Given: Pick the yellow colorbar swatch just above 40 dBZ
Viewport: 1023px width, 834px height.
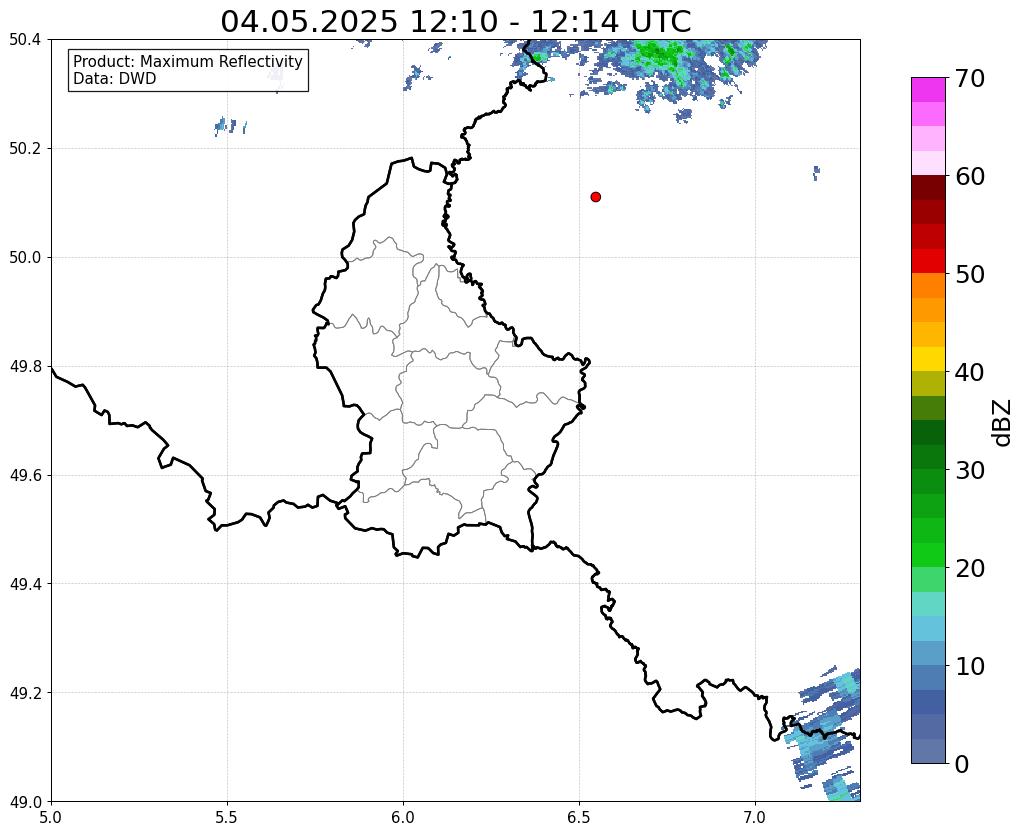Looking at the screenshot, I should (x=928, y=359).
